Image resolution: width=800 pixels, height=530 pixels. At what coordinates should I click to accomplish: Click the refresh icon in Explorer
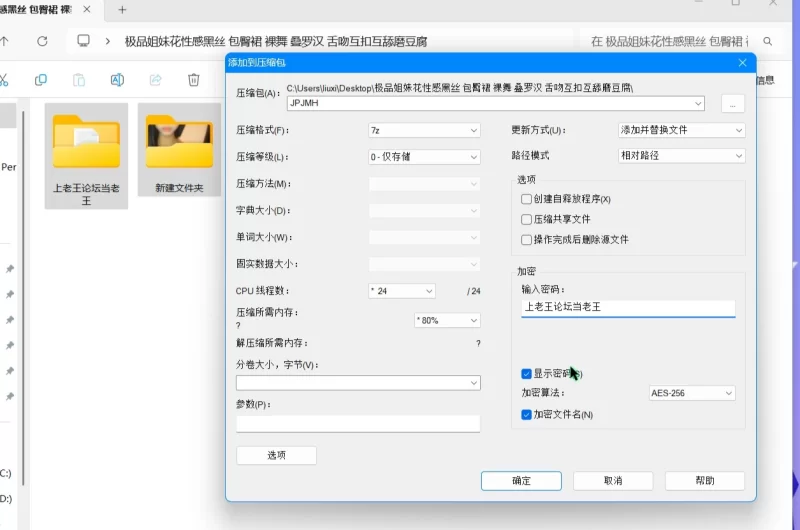42,41
